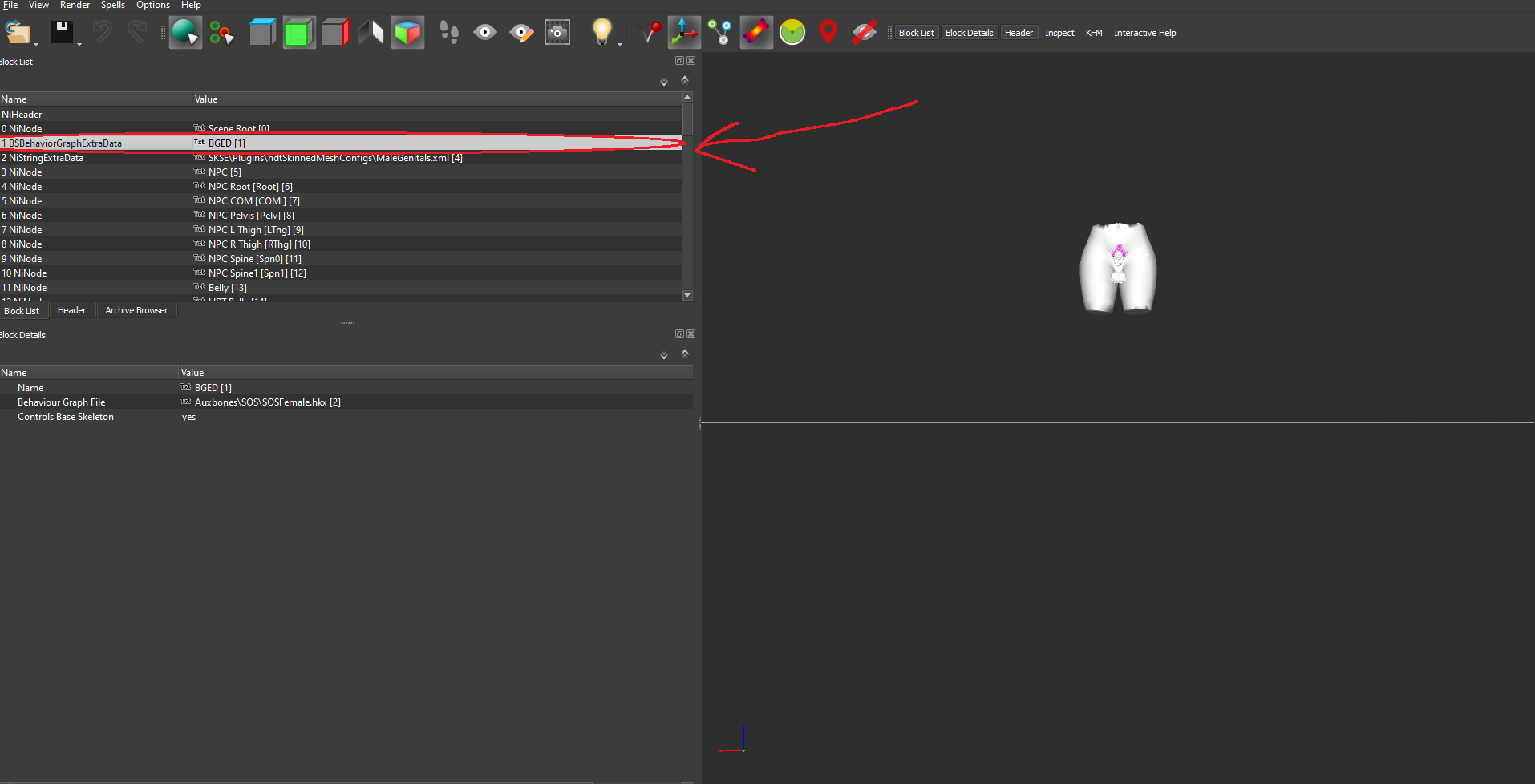
Task: Switch to Front view green cube
Action: click(299, 33)
